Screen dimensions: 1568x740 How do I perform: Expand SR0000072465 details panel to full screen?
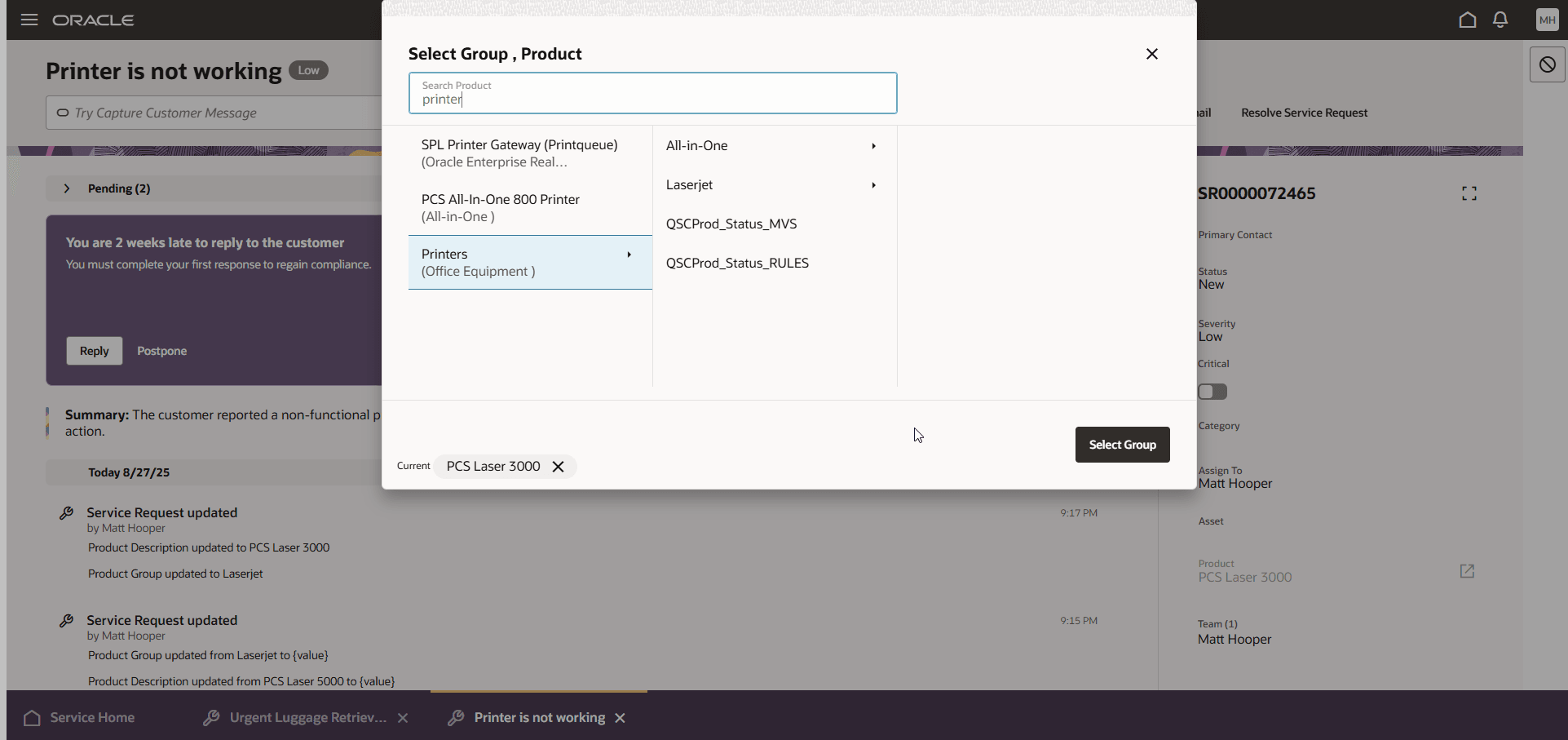pyautogui.click(x=1469, y=193)
